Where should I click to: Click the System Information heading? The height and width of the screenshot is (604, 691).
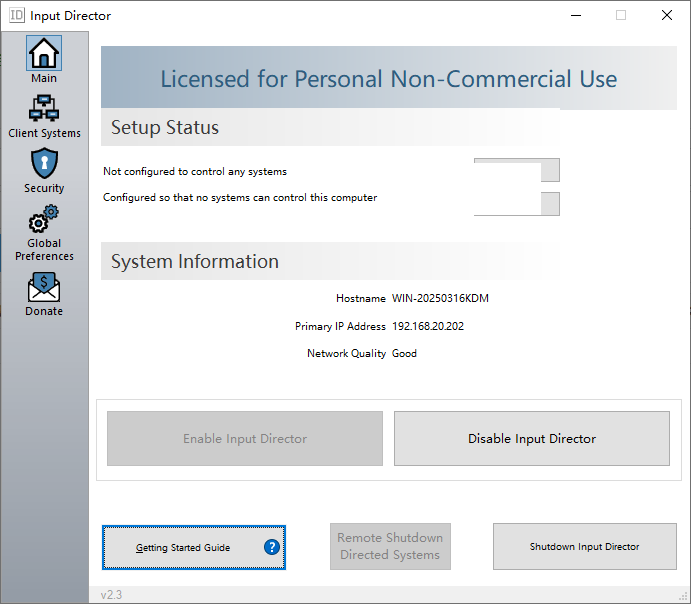pos(195,261)
